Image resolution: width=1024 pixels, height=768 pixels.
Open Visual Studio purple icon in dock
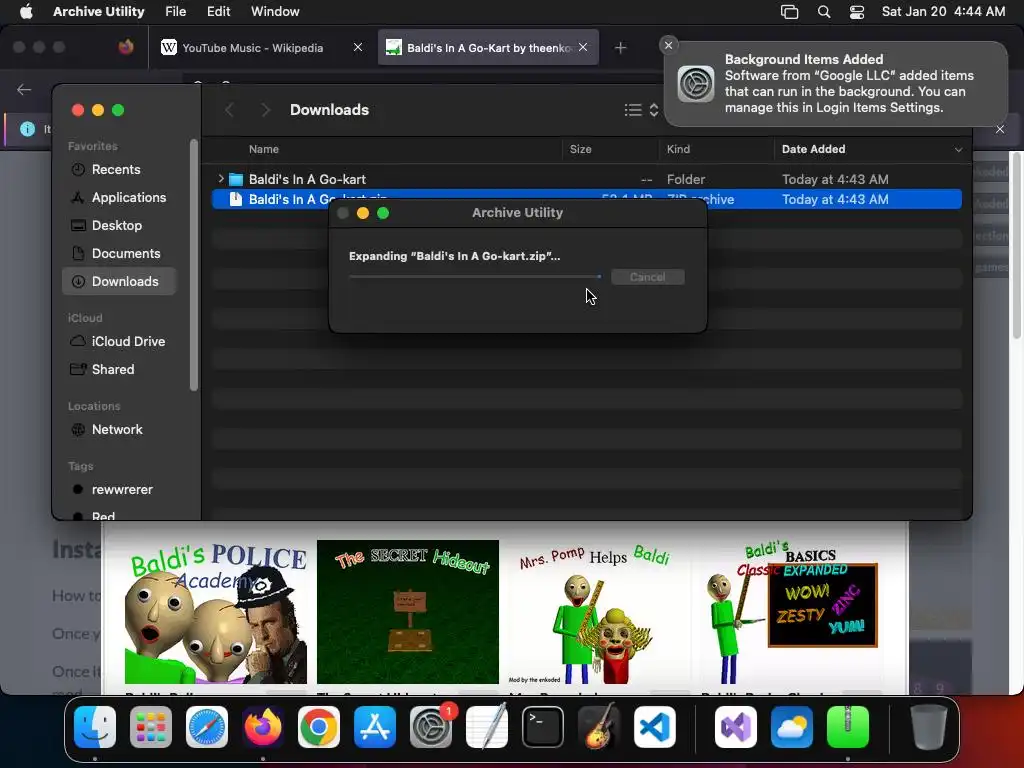(x=736, y=727)
